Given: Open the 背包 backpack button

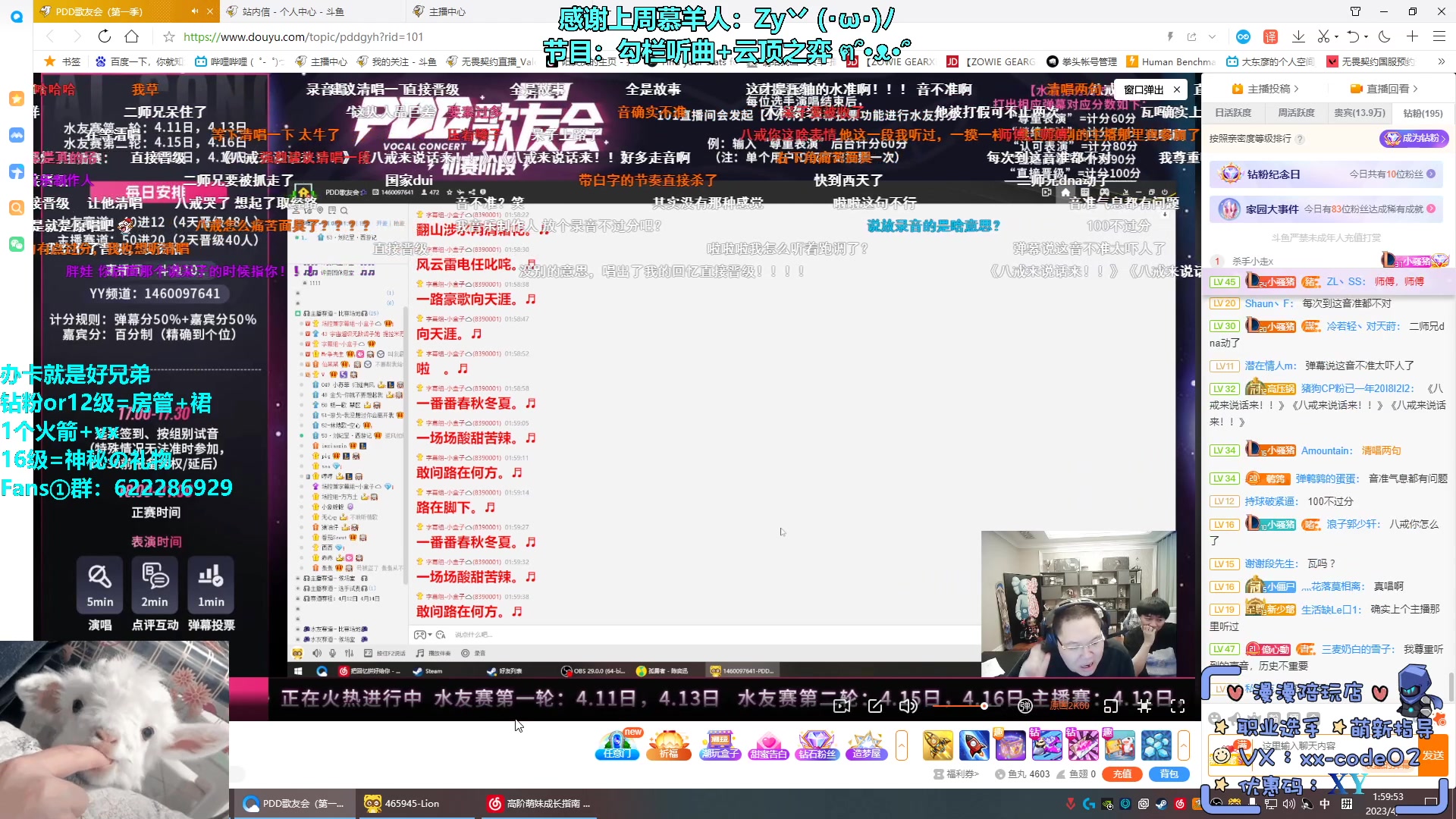Looking at the screenshot, I should [x=1169, y=774].
